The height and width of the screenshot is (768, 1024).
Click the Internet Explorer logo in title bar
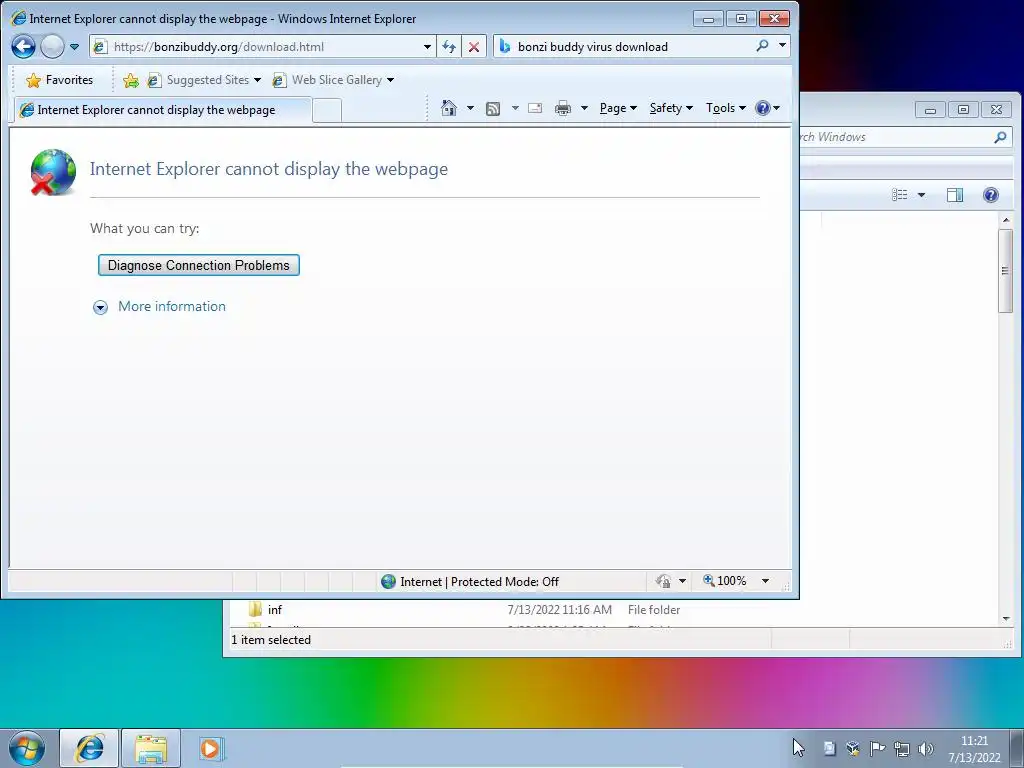(x=18, y=18)
